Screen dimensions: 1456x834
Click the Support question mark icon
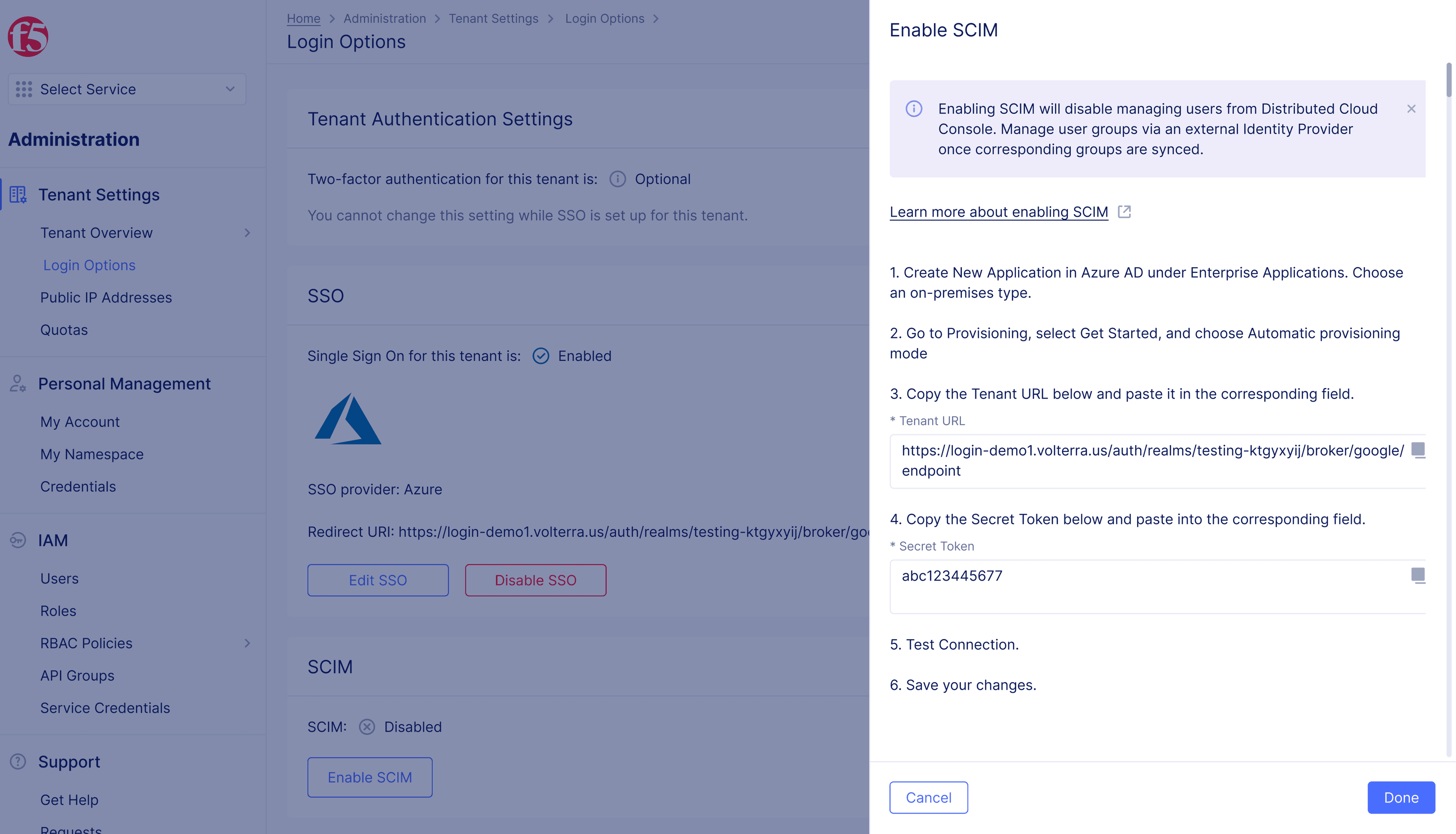[x=18, y=762]
